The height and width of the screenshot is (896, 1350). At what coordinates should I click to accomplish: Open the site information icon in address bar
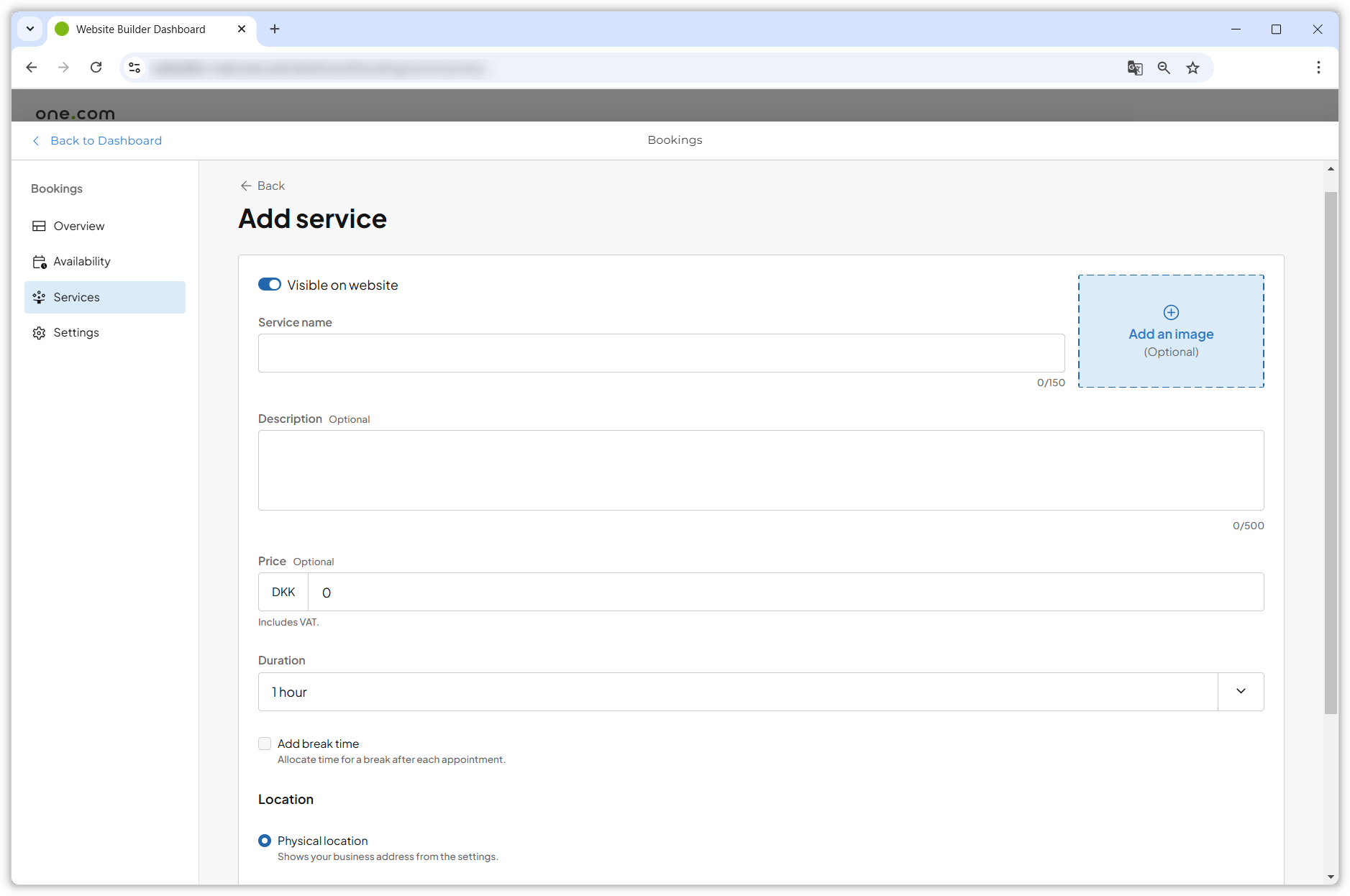tap(134, 68)
